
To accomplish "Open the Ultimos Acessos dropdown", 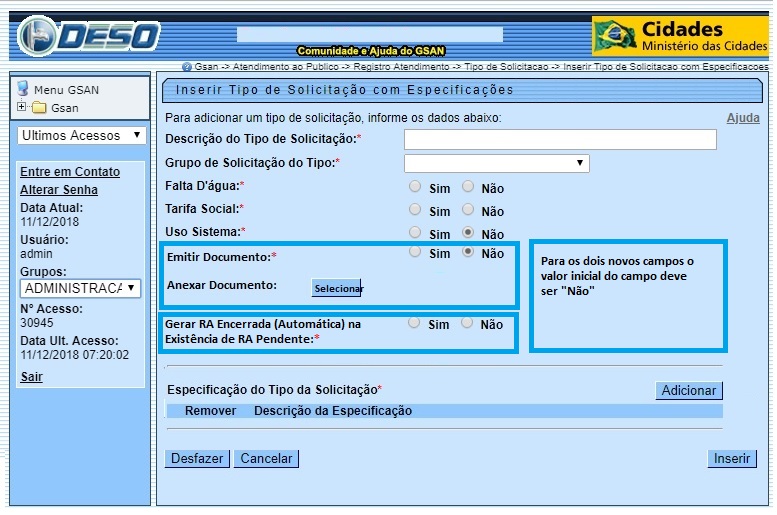I will click(82, 135).
